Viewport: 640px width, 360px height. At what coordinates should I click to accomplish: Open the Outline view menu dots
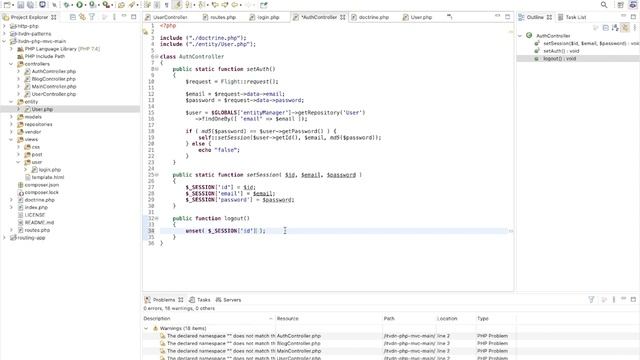coord(635,28)
